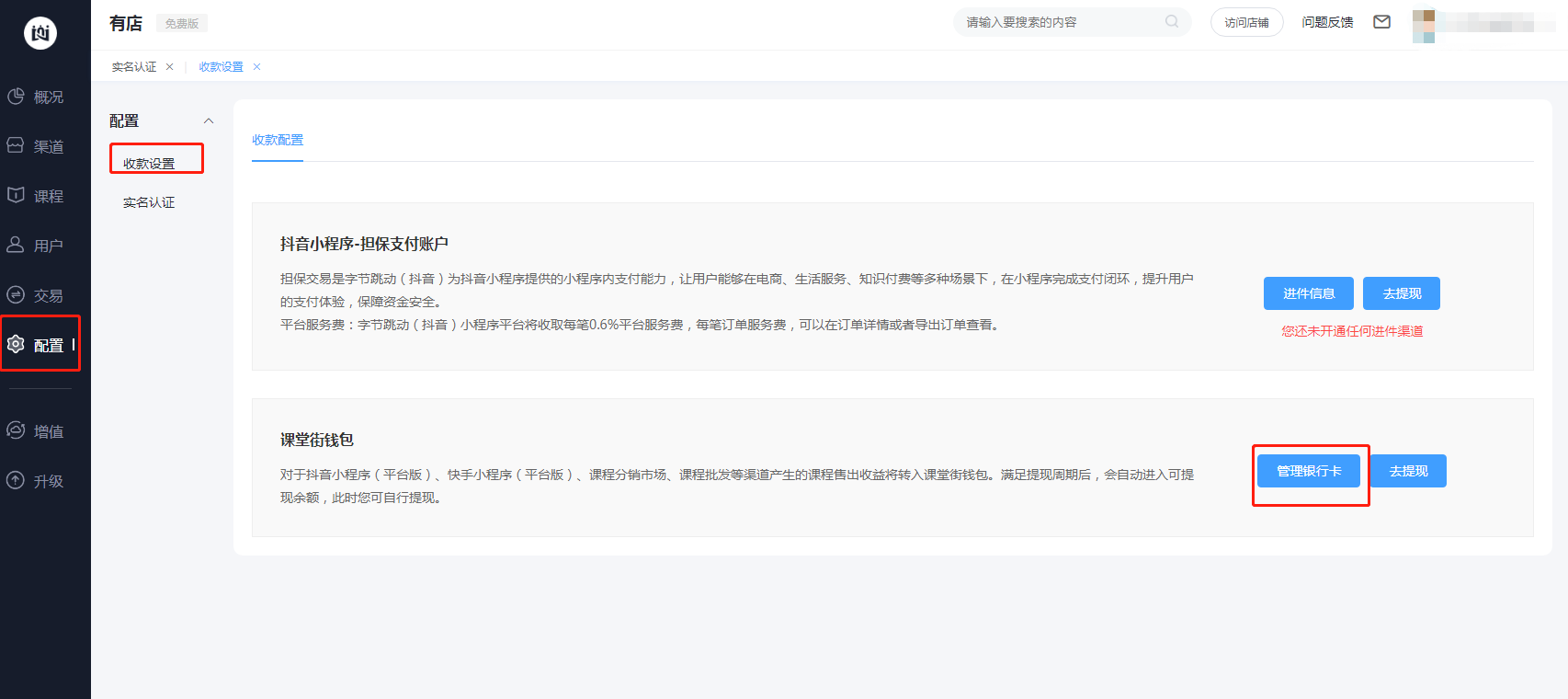Click the 您还未开通任何进件渠道 warning text
The width and height of the screenshot is (1568, 699).
[x=1352, y=331]
